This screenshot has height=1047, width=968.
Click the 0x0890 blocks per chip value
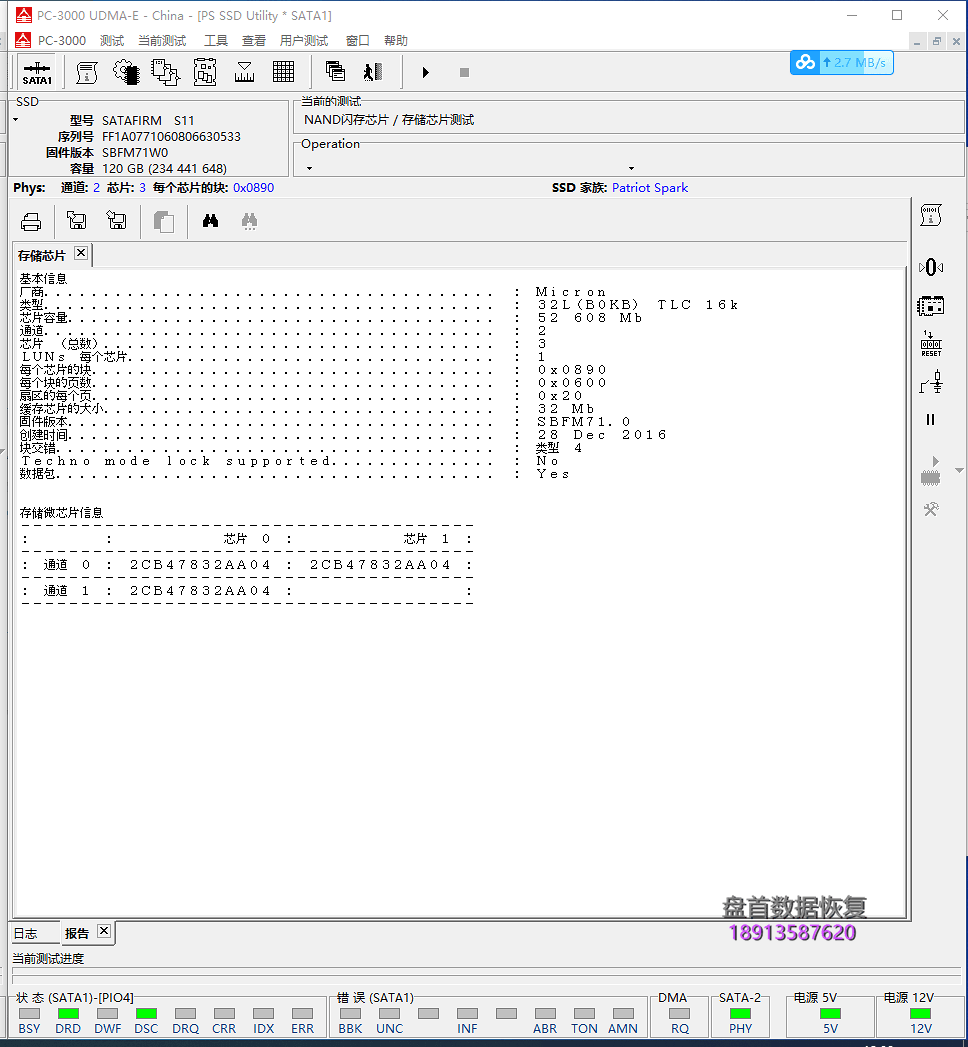click(x=253, y=188)
